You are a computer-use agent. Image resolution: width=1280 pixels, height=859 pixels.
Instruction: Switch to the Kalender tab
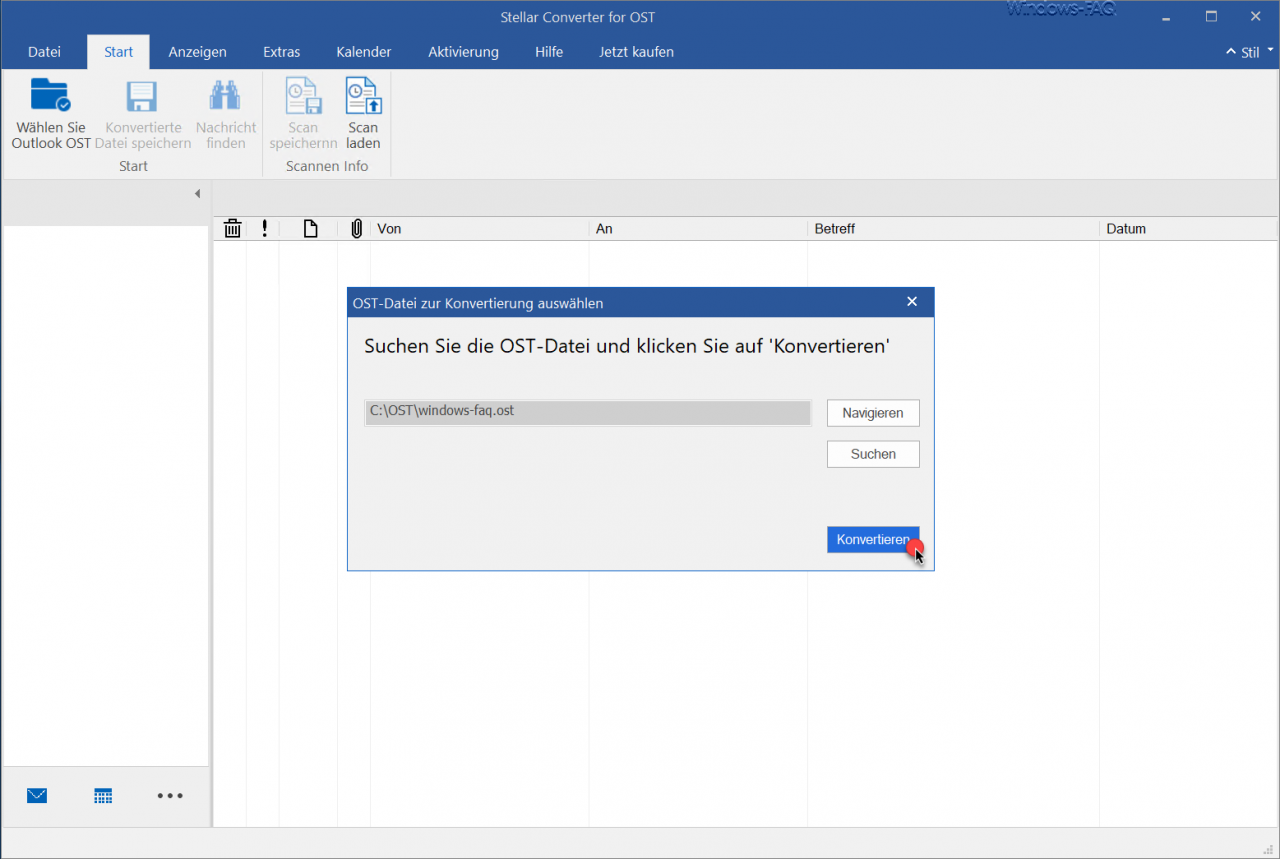[x=364, y=52]
